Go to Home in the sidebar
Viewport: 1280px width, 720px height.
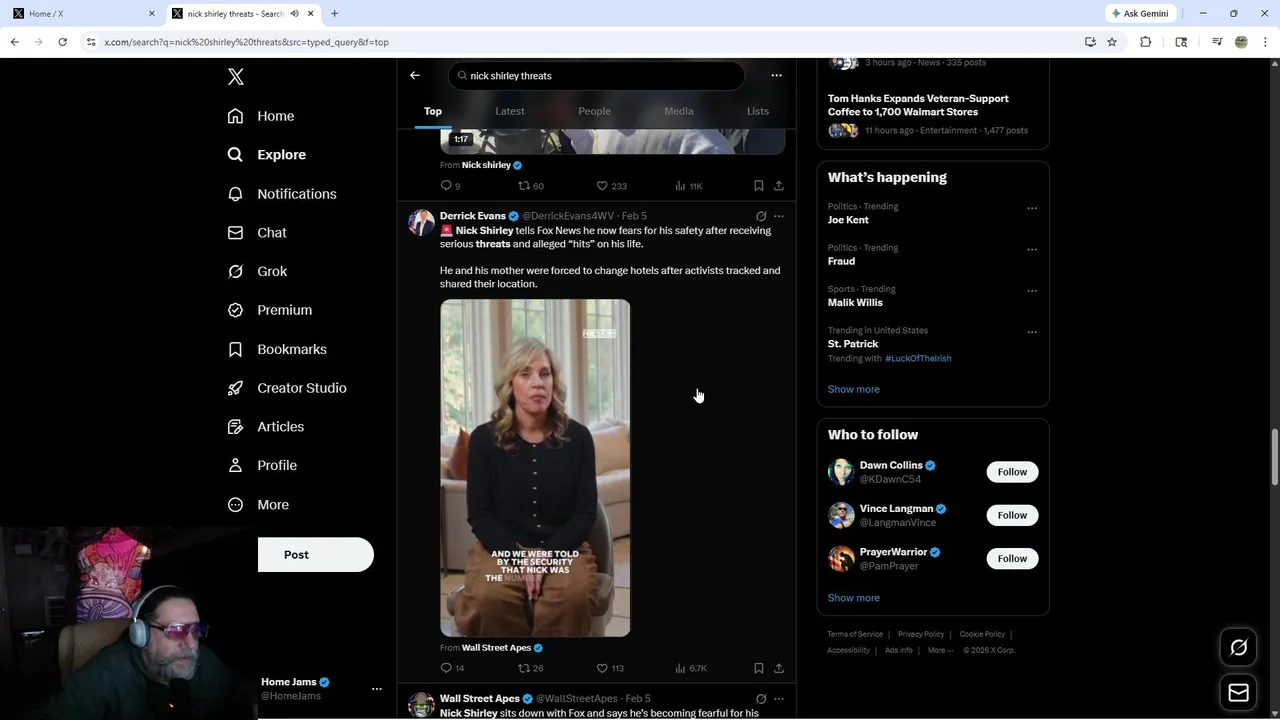[261, 116]
